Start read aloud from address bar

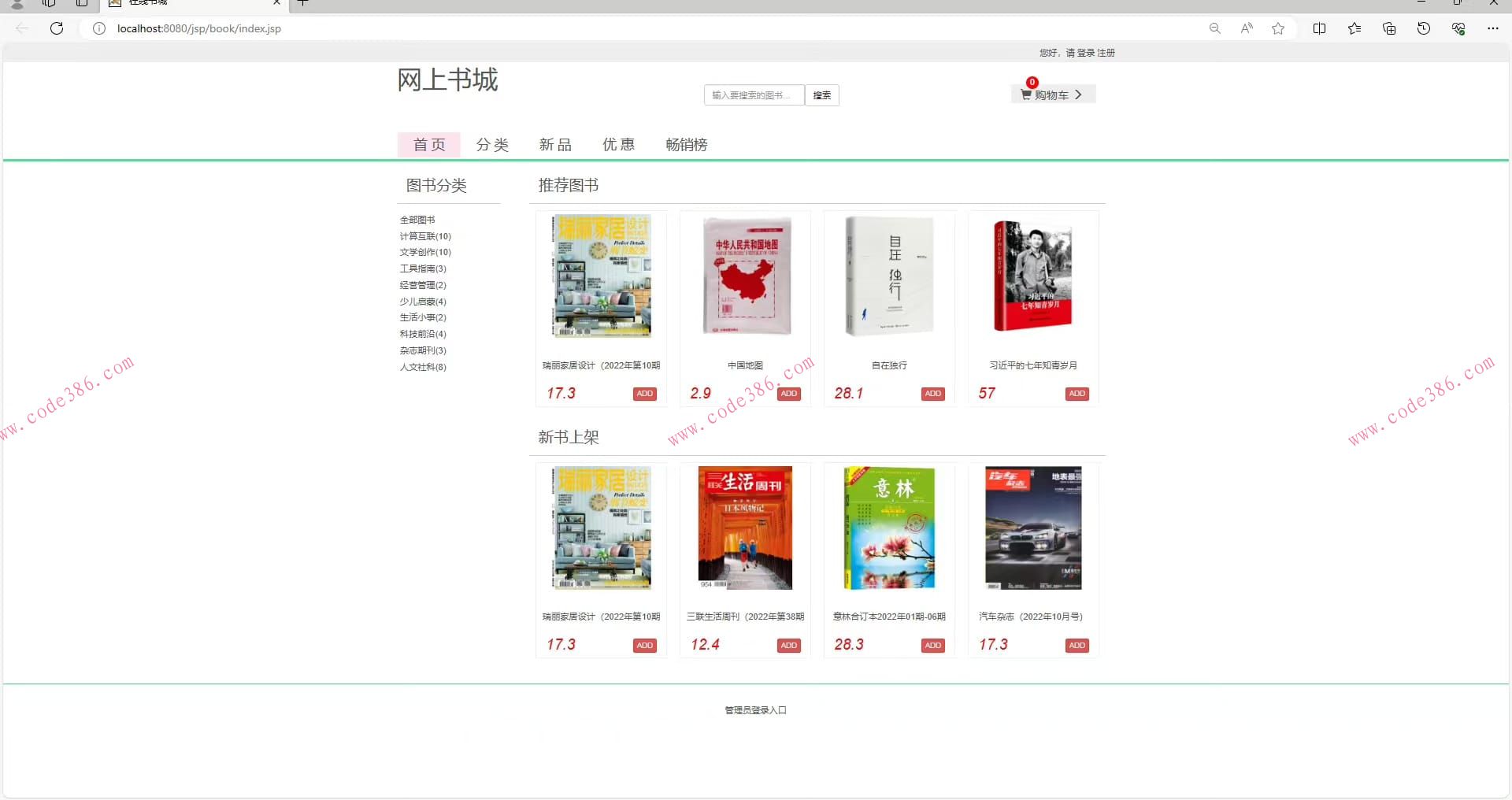(x=1246, y=28)
